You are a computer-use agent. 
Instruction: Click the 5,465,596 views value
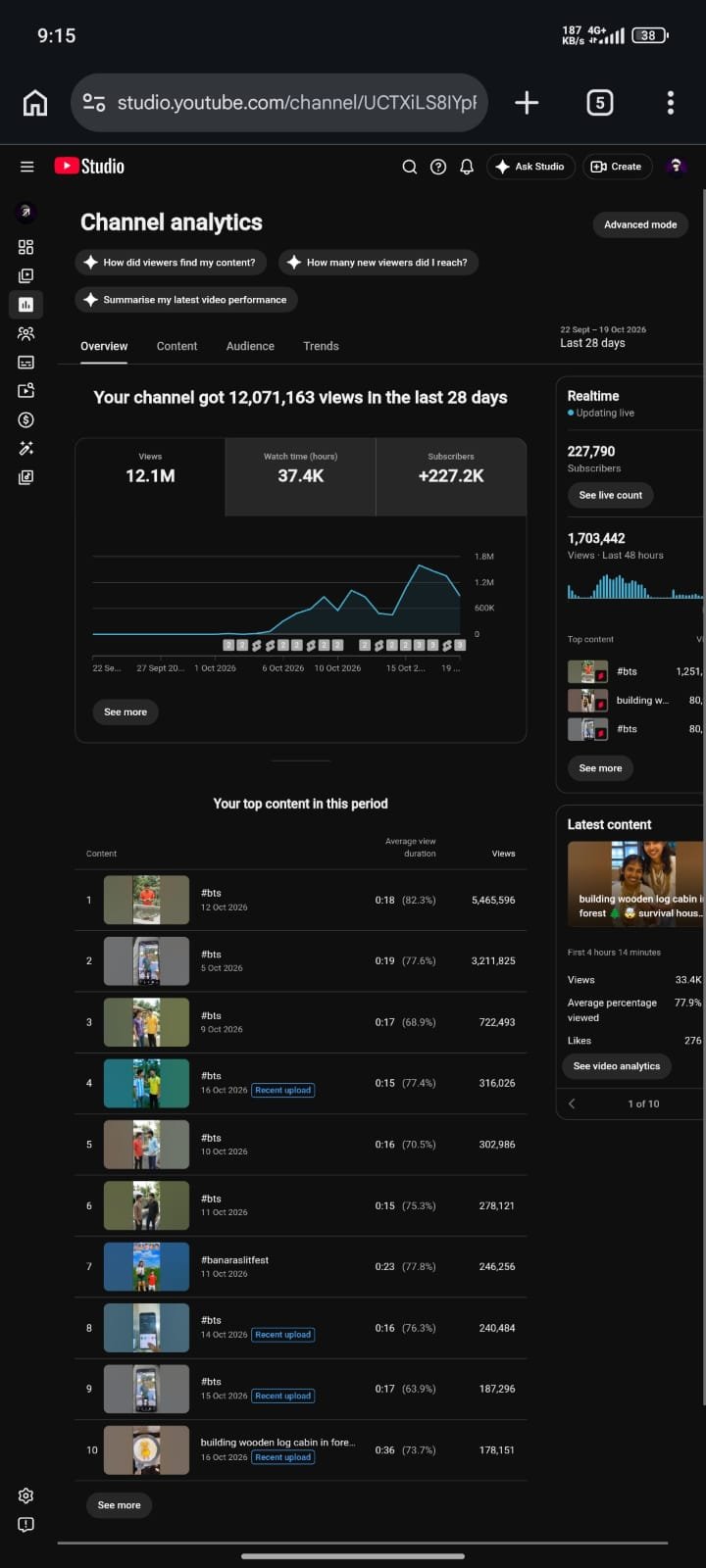(x=493, y=900)
